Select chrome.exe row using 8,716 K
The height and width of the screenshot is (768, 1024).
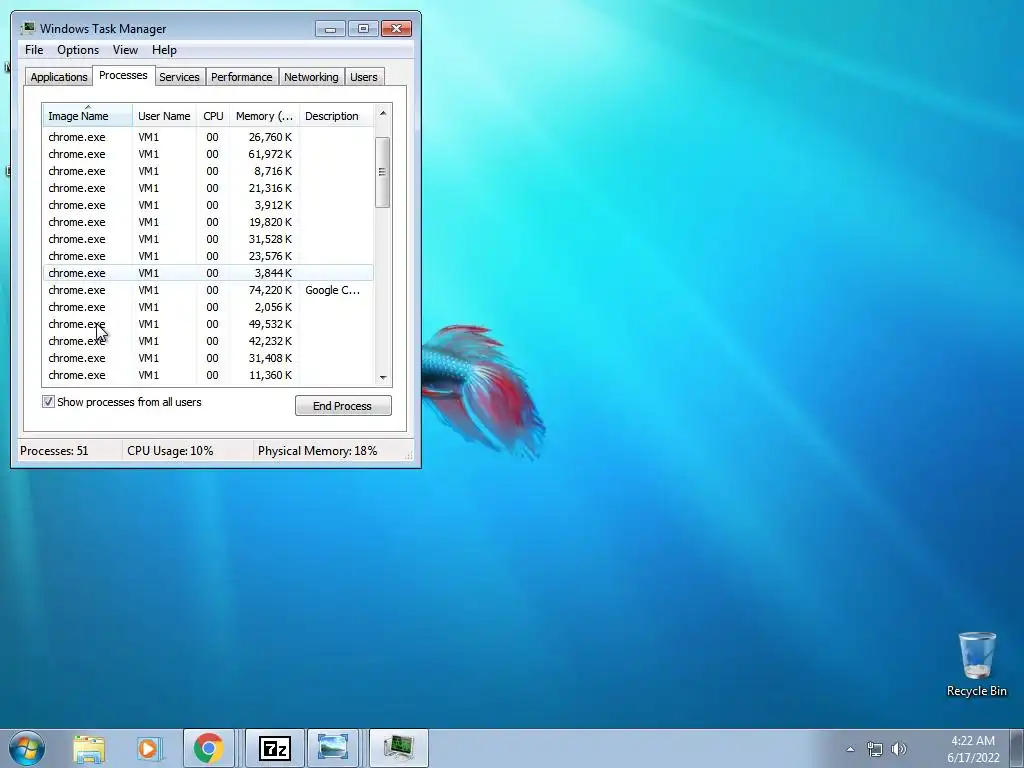[208, 171]
